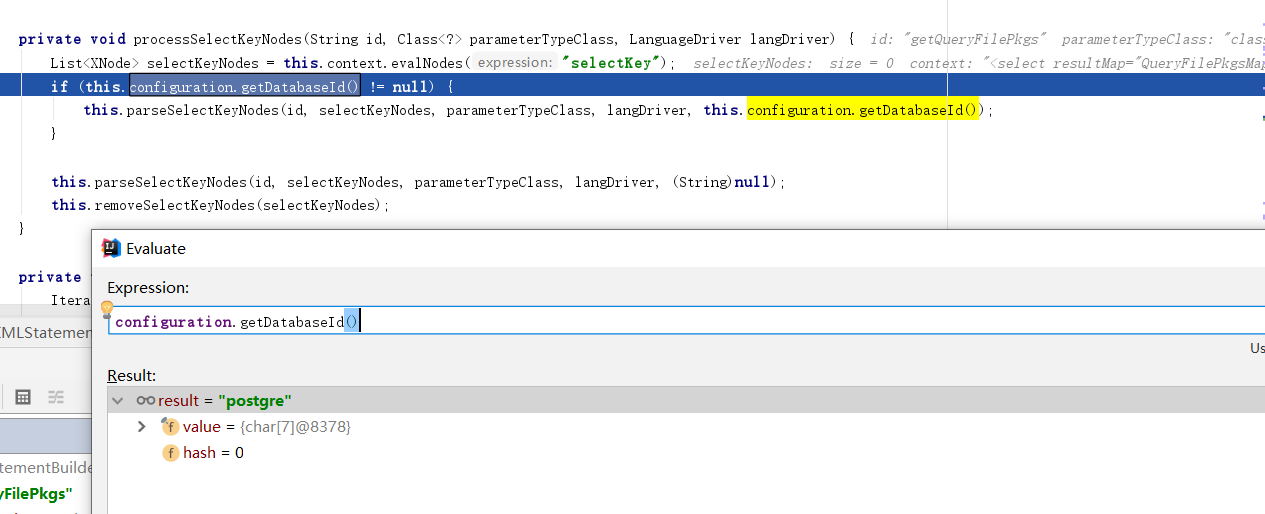The width and height of the screenshot is (1265, 514).
Task: Click inline debug hint selectKeyNodes: size = 0
Action: tap(794, 63)
